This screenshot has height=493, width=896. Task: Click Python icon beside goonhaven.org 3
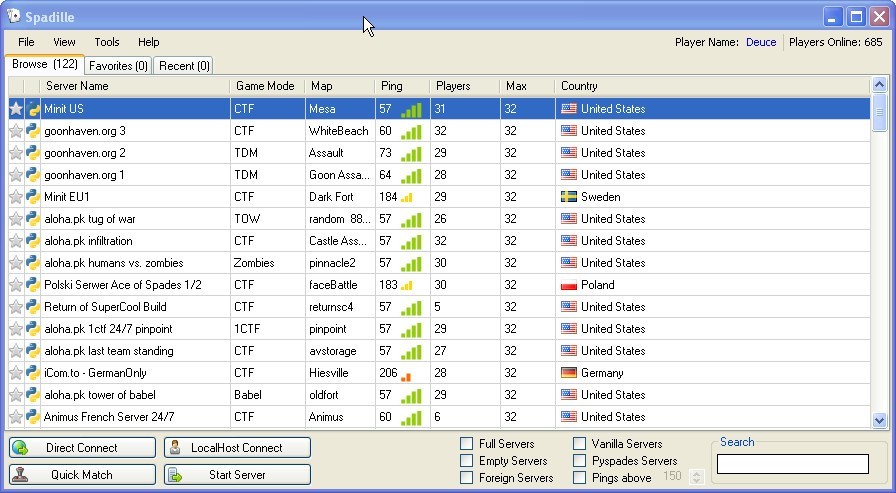coord(33,131)
